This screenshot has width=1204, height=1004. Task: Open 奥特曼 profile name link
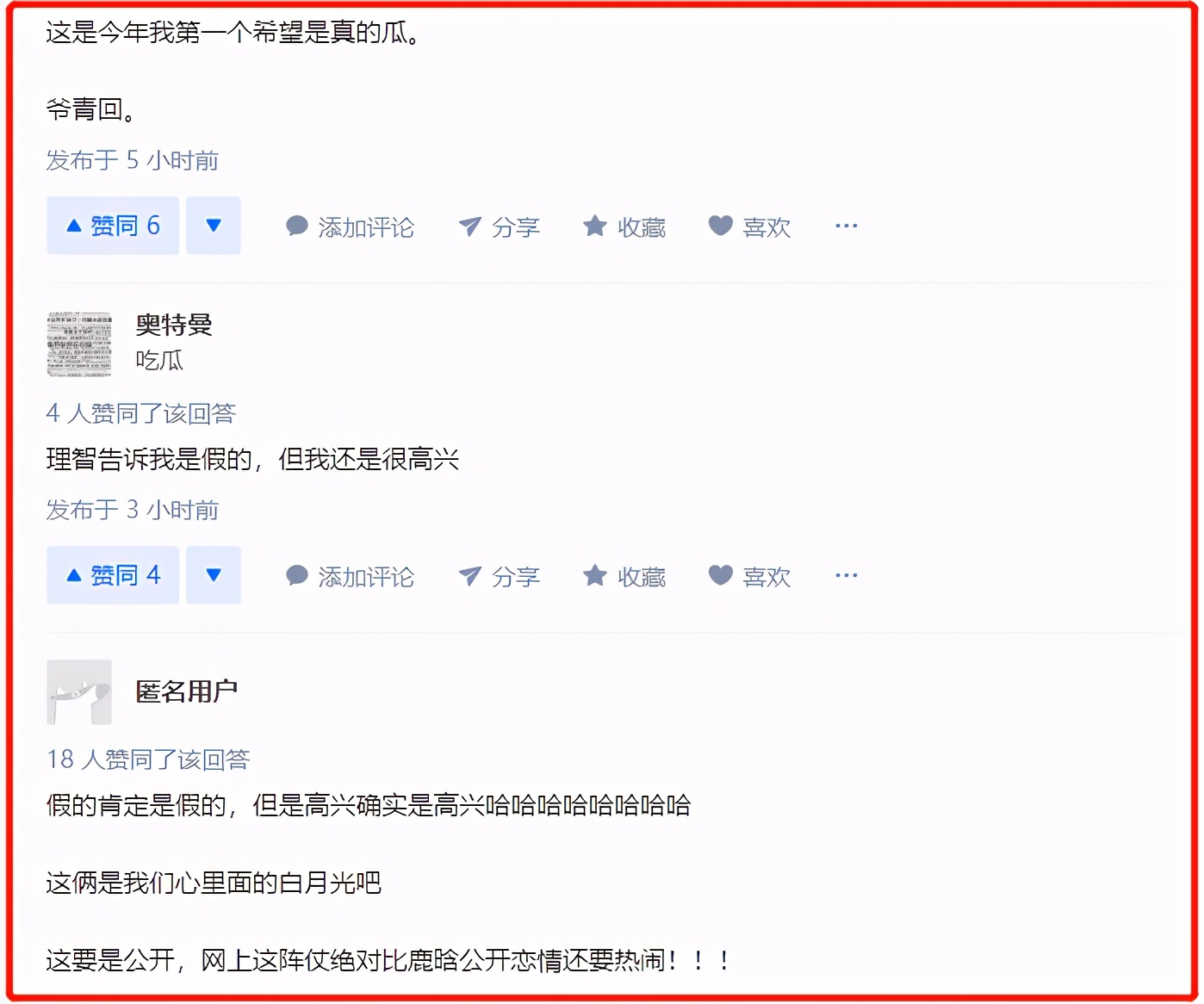click(x=174, y=325)
